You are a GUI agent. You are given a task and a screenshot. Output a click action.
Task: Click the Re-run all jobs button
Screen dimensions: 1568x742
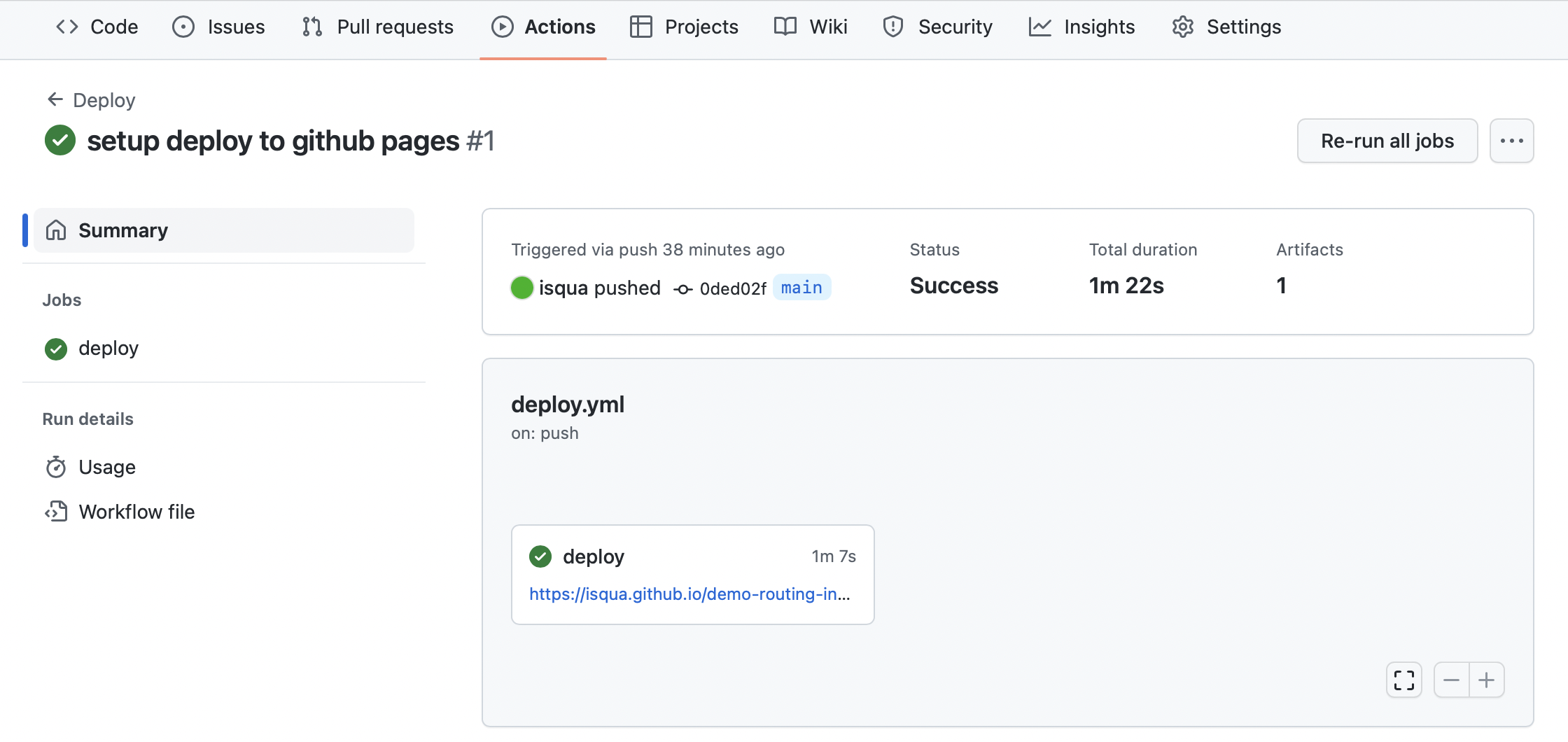point(1387,140)
